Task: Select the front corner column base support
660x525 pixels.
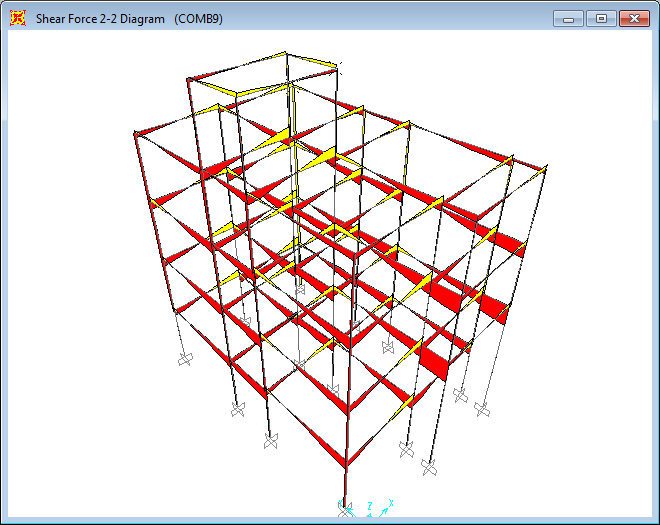Action: click(345, 510)
